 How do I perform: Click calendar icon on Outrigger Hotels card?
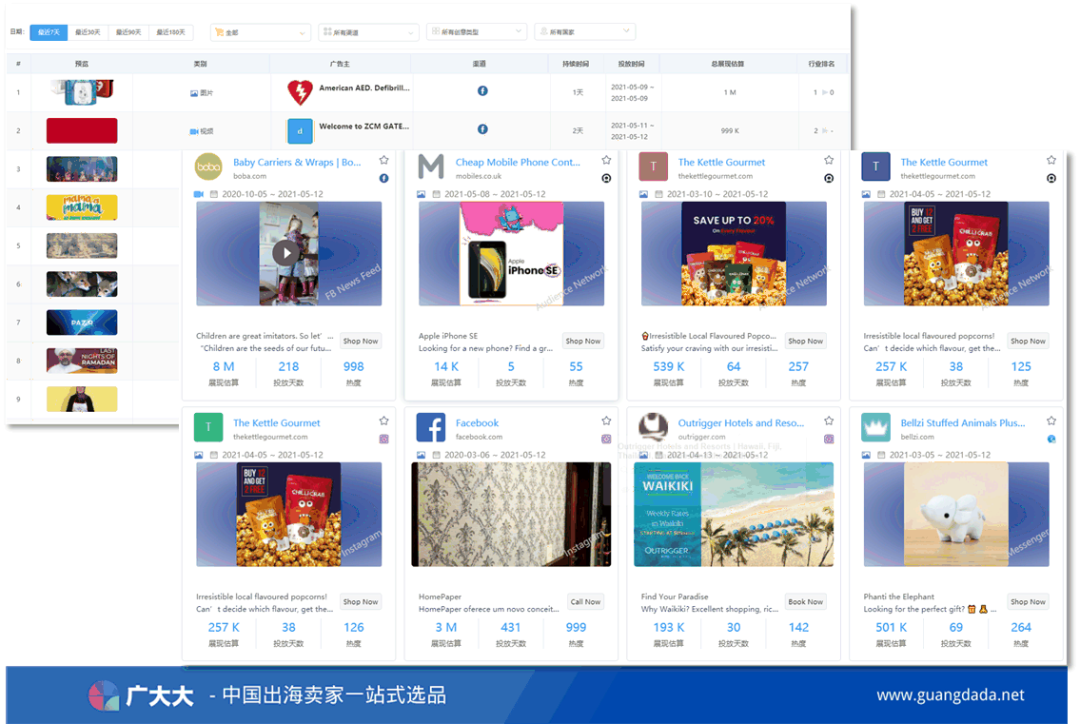pyautogui.click(x=658, y=455)
